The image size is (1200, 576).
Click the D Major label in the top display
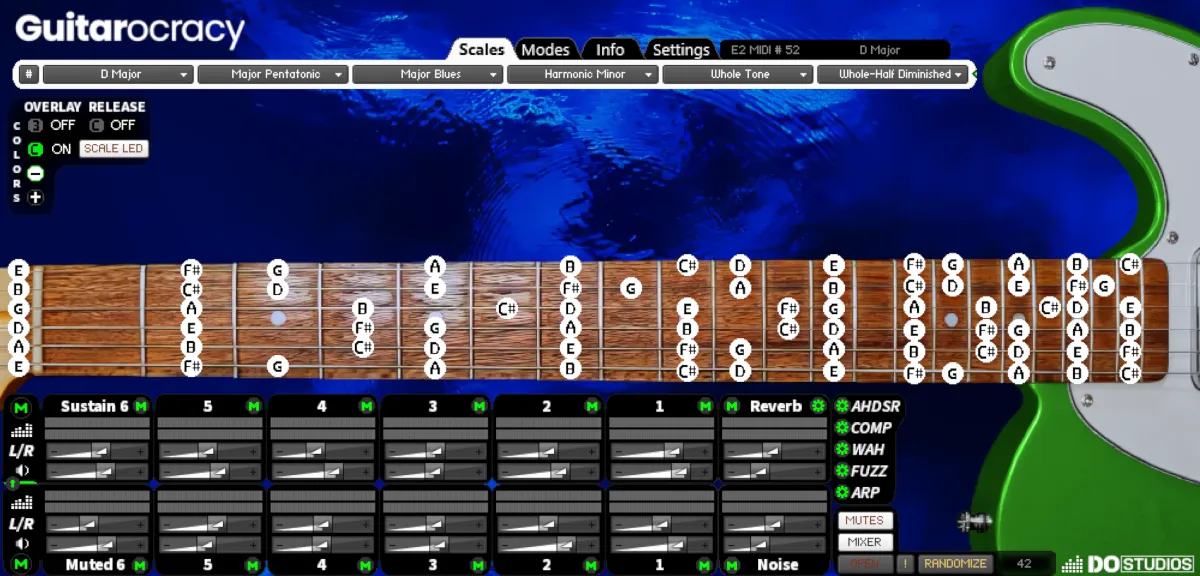(880, 49)
